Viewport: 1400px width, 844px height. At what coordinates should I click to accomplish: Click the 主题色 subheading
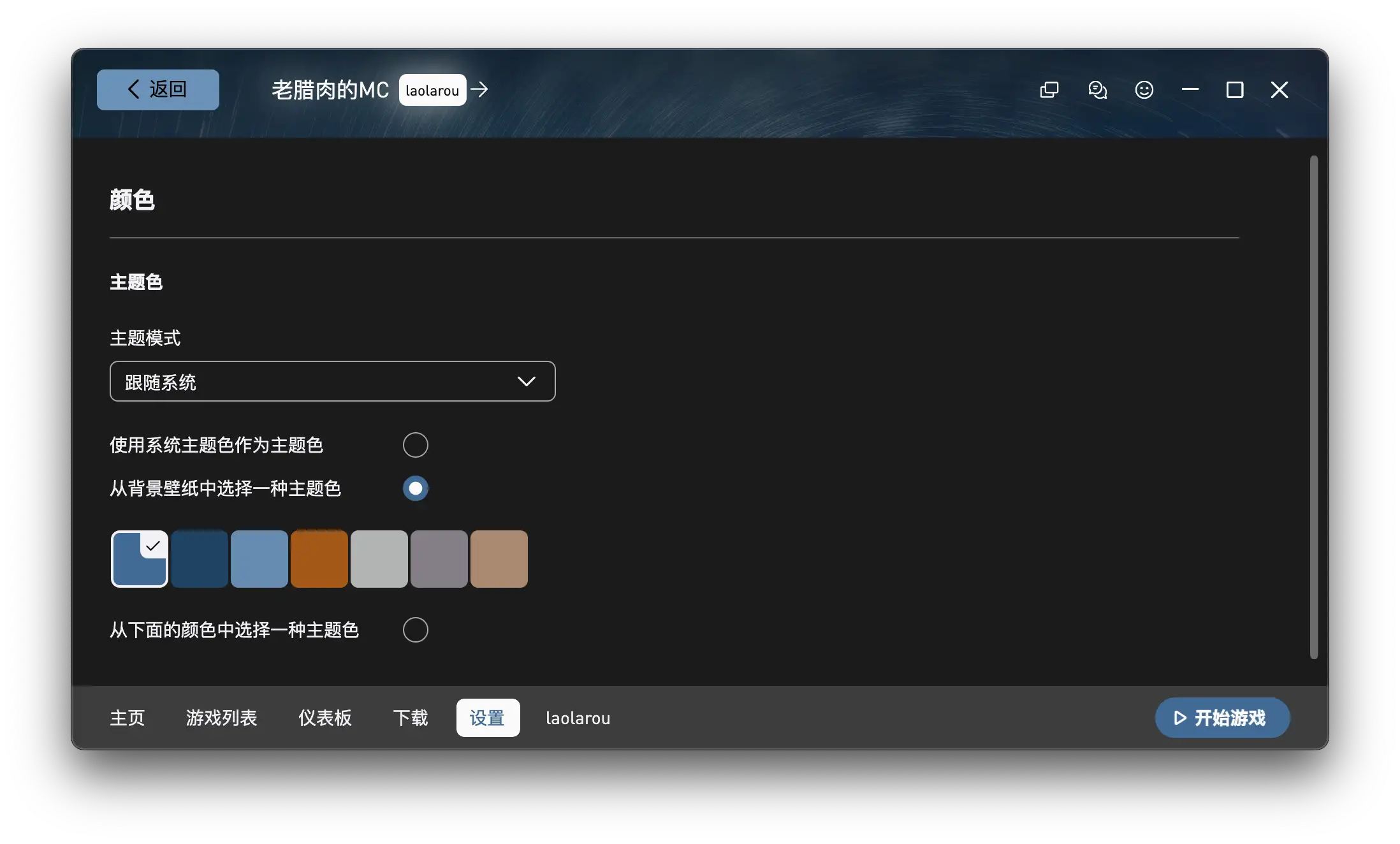136,282
